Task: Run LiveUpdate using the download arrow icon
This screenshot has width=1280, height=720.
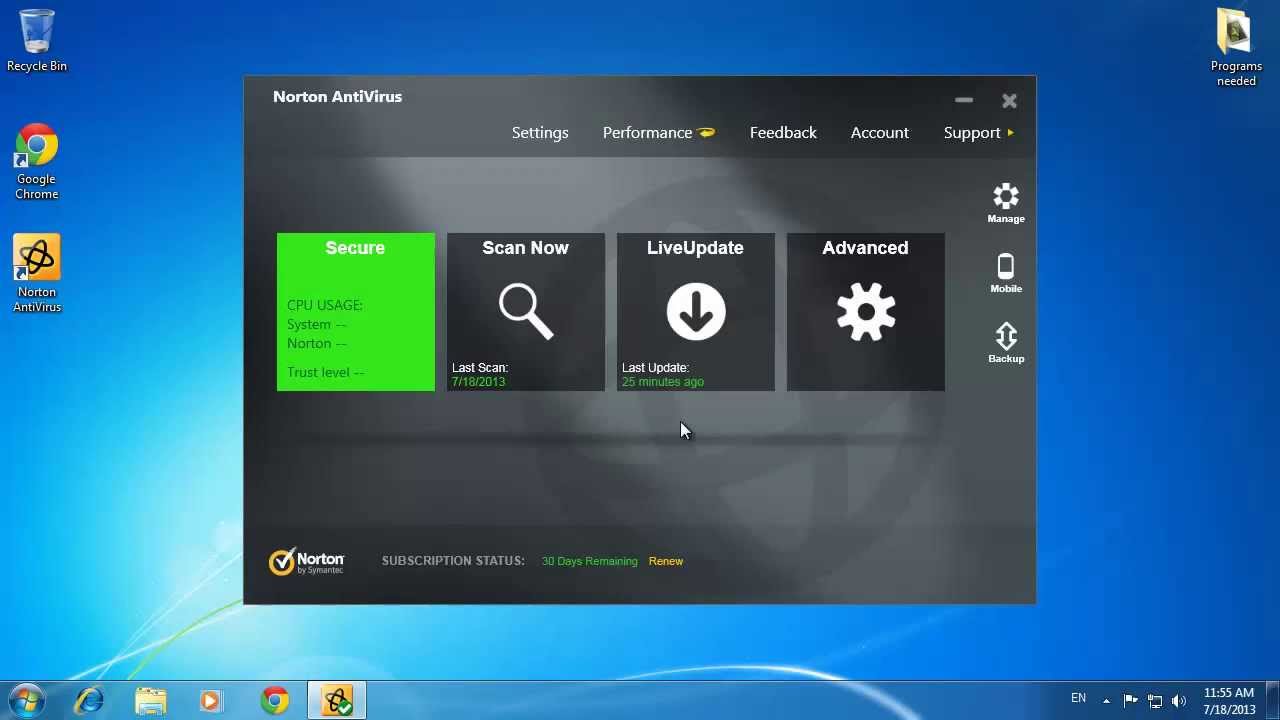Action: pos(696,312)
